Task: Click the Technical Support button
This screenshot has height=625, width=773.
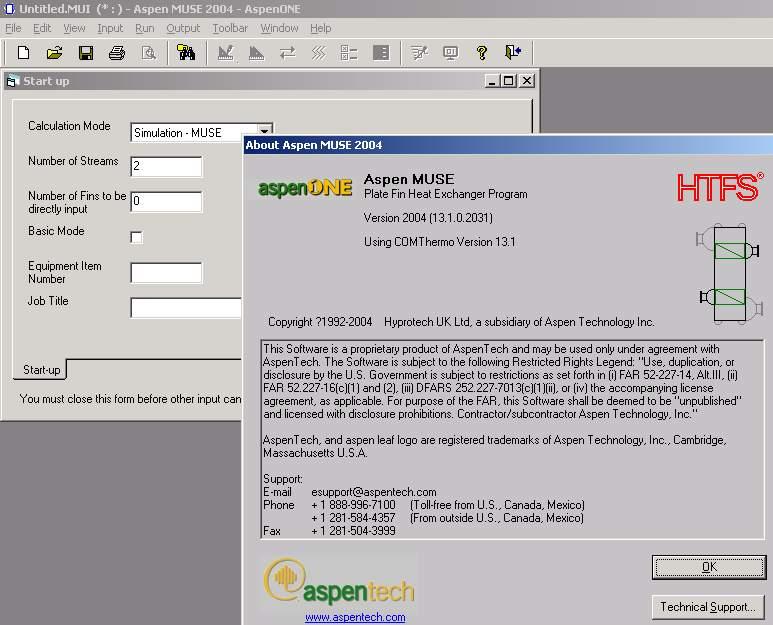Action: [x=708, y=607]
